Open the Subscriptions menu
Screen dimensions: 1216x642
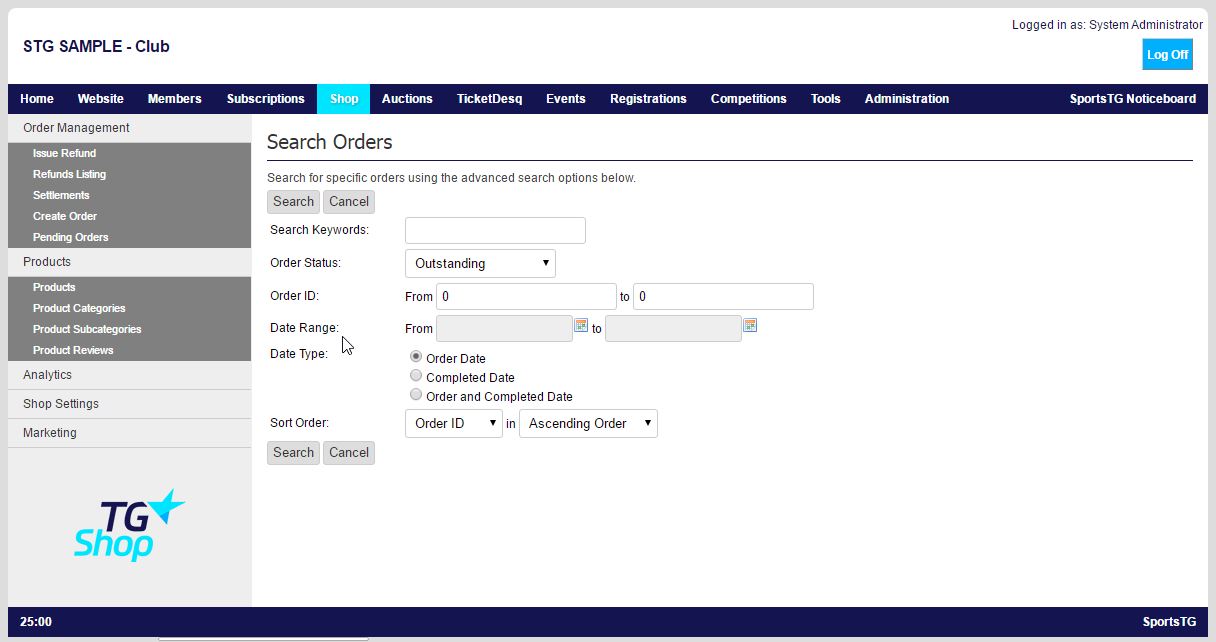266,99
